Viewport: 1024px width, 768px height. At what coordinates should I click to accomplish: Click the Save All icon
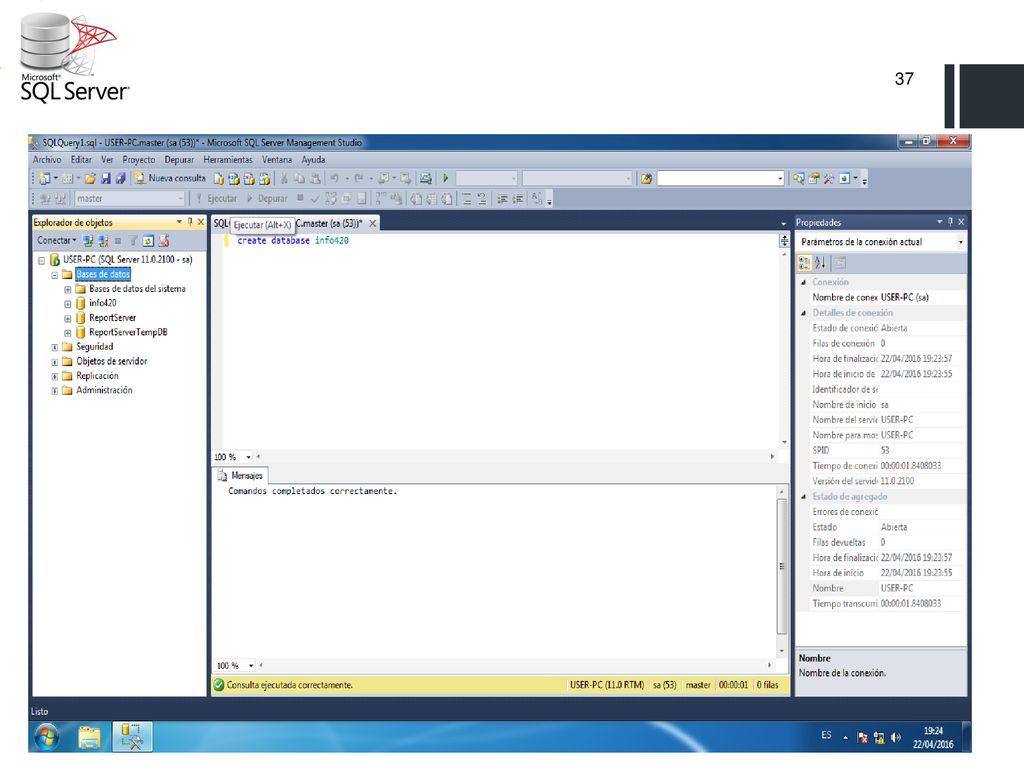pos(120,178)
